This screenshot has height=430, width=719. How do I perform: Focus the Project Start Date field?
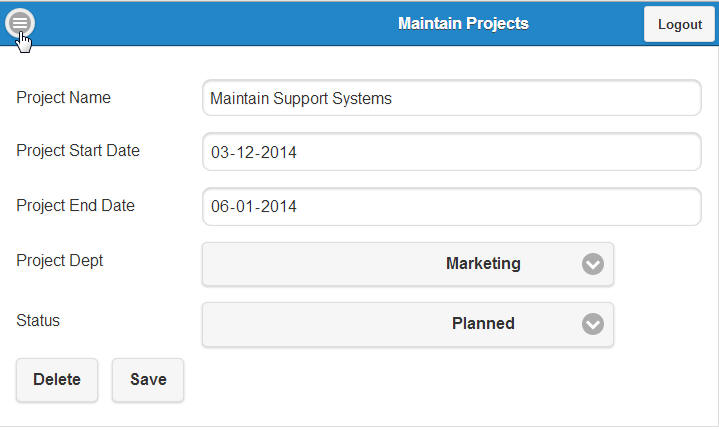(x=451, y=153)
